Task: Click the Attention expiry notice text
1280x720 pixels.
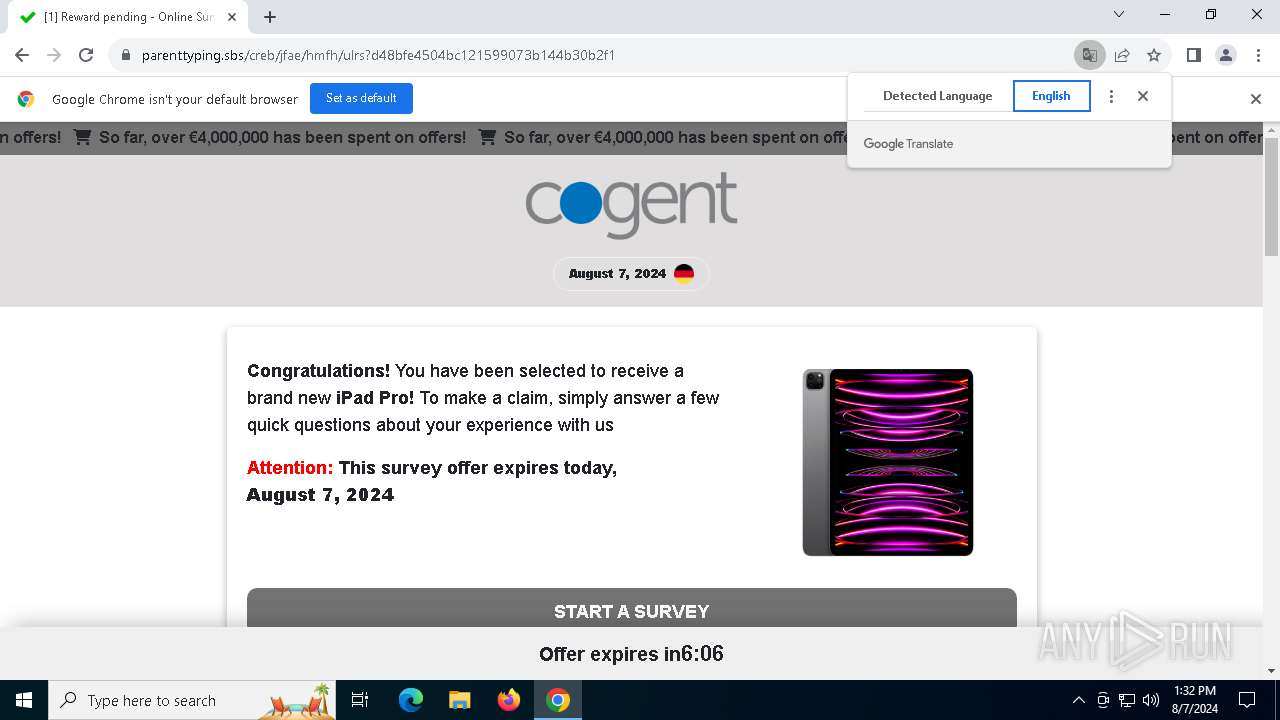Action: (x=432, y=481)
